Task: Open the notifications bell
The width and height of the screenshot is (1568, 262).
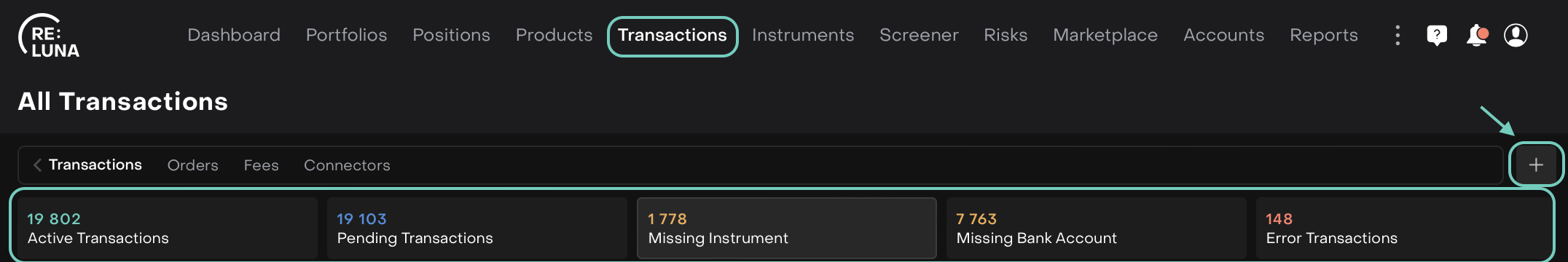Action: pyautogui.click(x=1477, y=35)
